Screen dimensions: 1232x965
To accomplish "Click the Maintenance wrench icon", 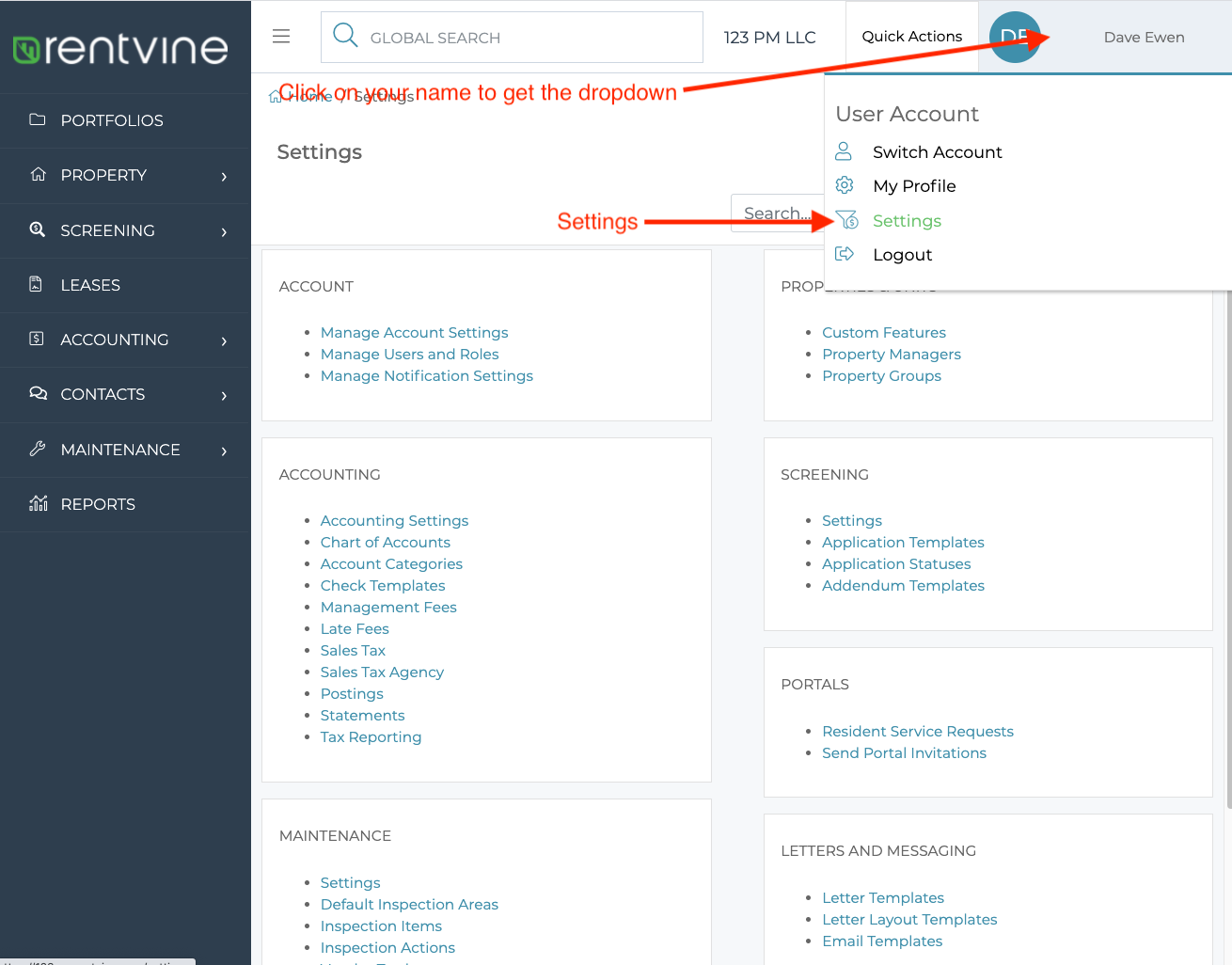I will click(x=38, y=449).
